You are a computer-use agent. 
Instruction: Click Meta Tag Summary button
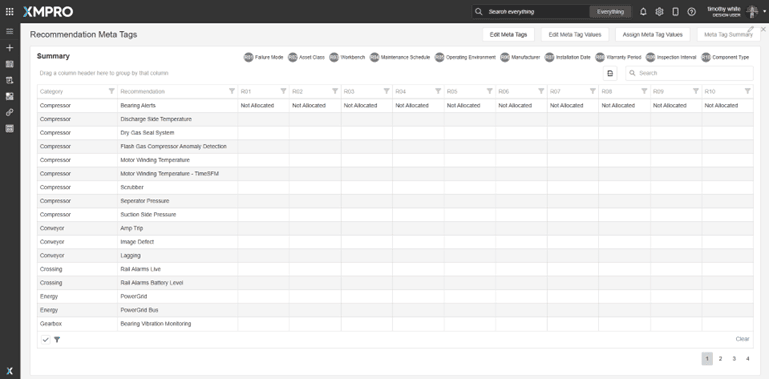pyautogui.click(x=728, y=34)
